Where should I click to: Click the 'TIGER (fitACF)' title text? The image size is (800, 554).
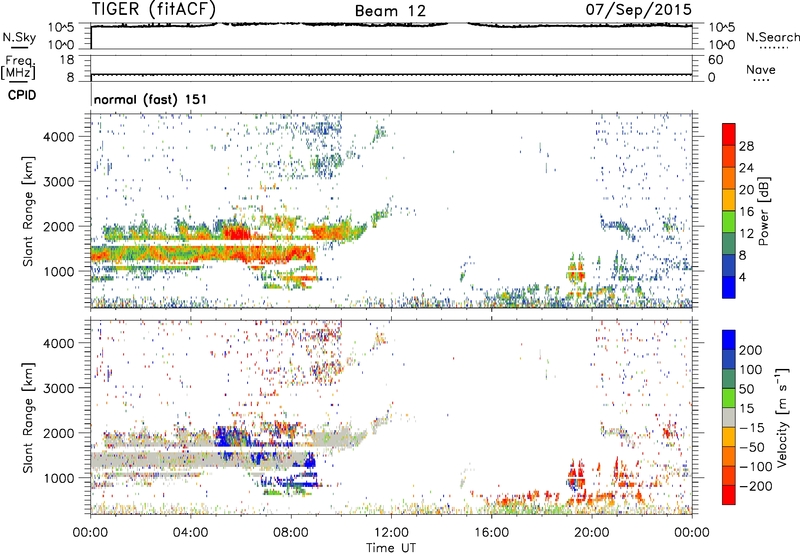click(x=154, y=9)
